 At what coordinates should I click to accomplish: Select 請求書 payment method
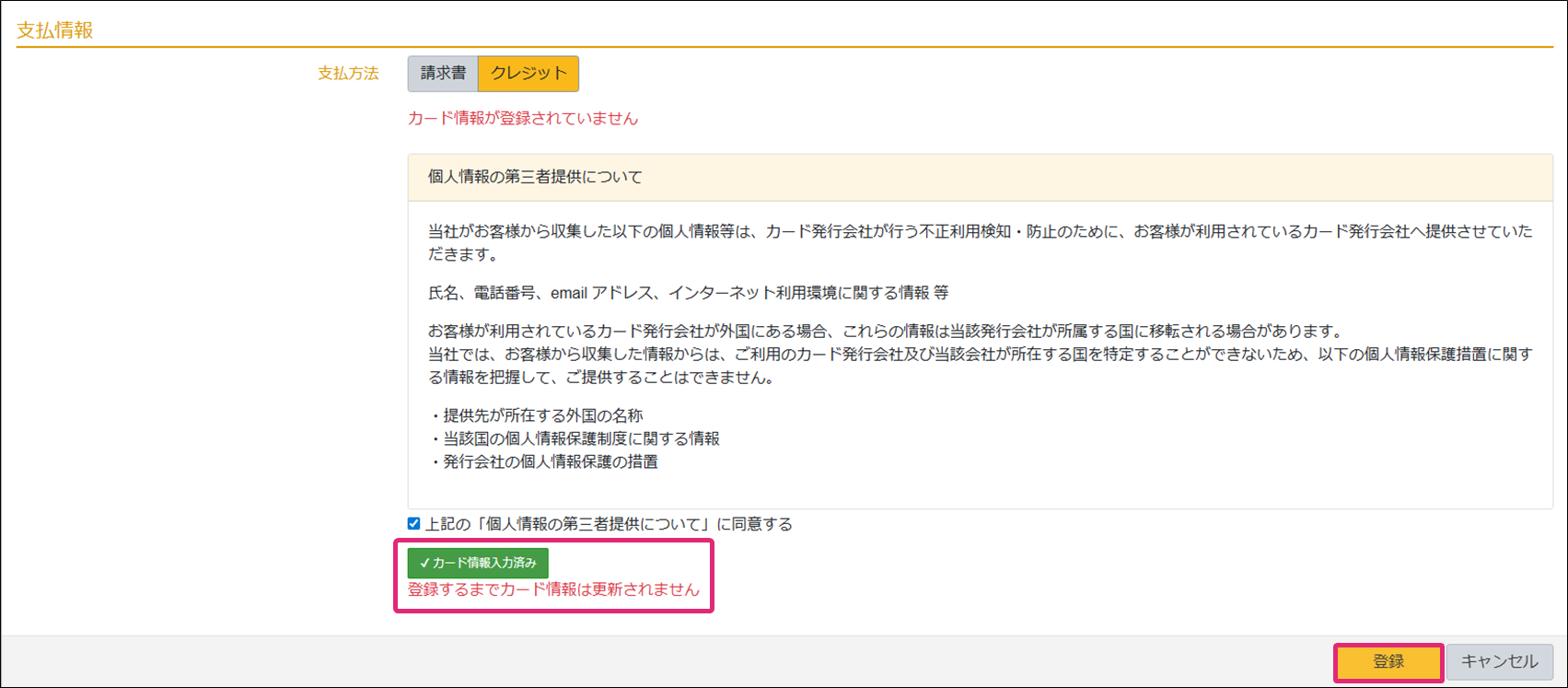pyautogui.click(x=443, y=74)
